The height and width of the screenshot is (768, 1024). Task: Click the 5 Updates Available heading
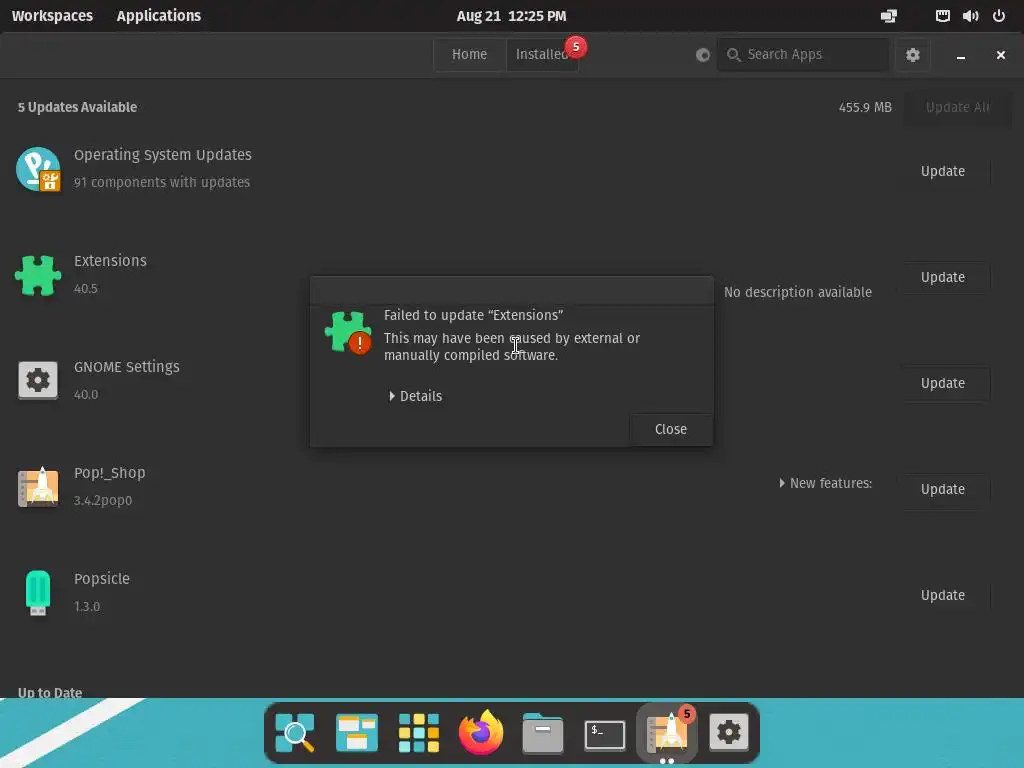click(x=77, y=107)
